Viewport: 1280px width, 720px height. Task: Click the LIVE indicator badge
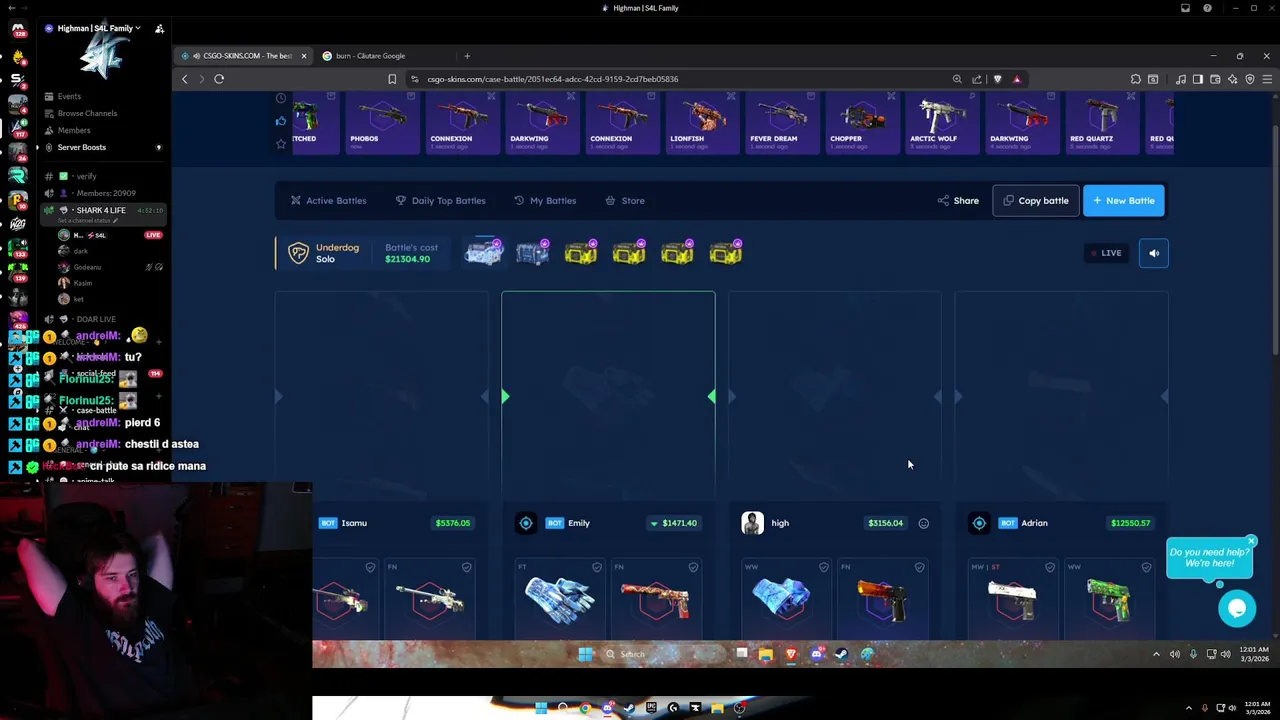(x=1106, y=253)
